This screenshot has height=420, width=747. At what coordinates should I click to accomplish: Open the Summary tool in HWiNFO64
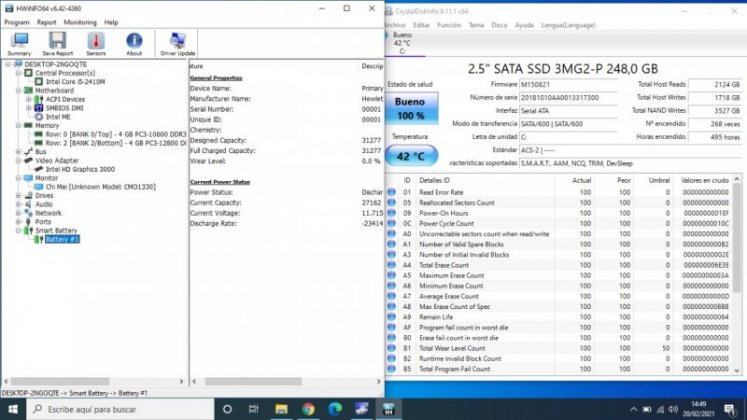(x=19, y=44)
